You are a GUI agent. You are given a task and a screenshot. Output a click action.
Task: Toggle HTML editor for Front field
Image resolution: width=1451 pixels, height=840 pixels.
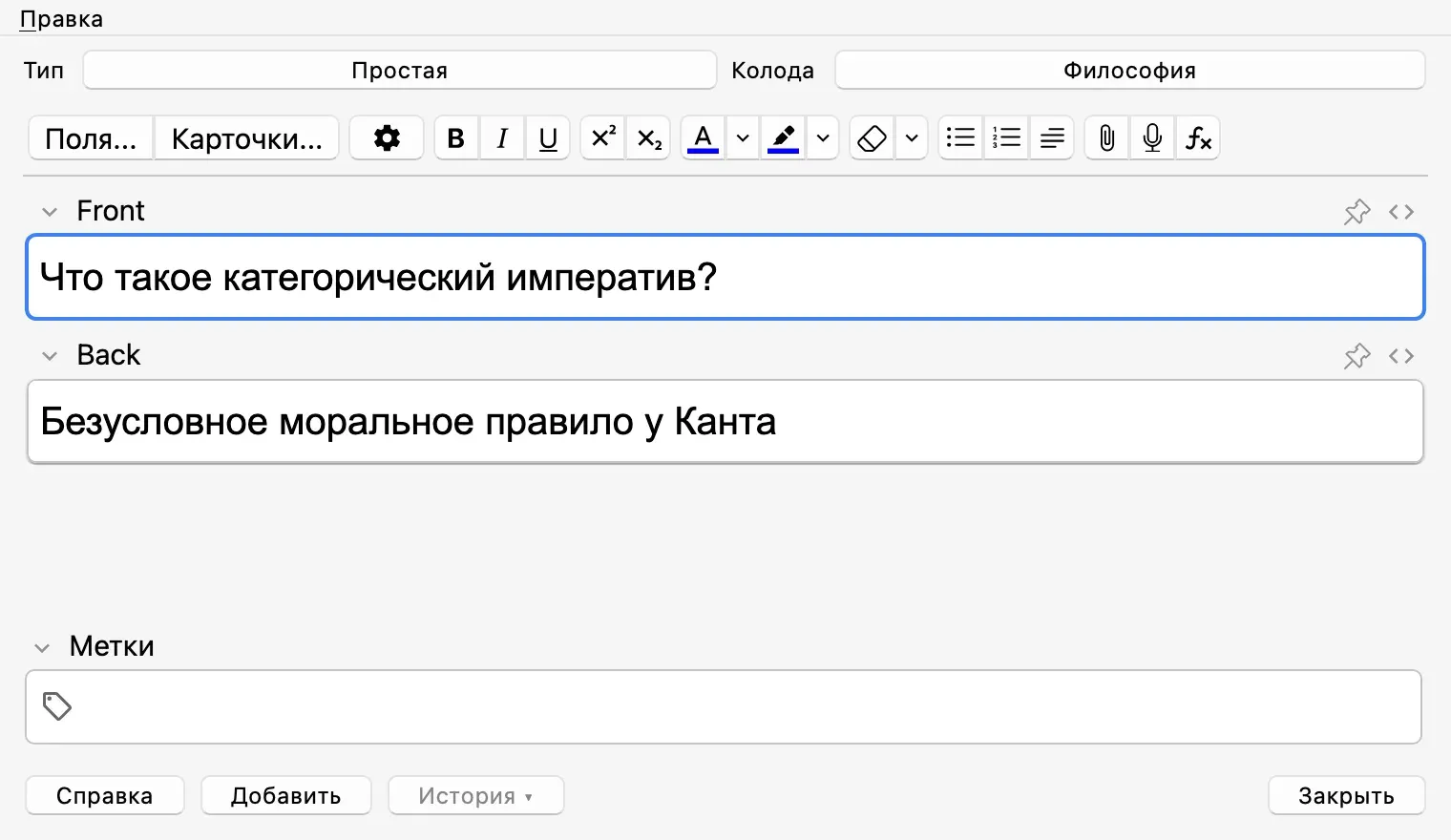(x=1401, y=212)
